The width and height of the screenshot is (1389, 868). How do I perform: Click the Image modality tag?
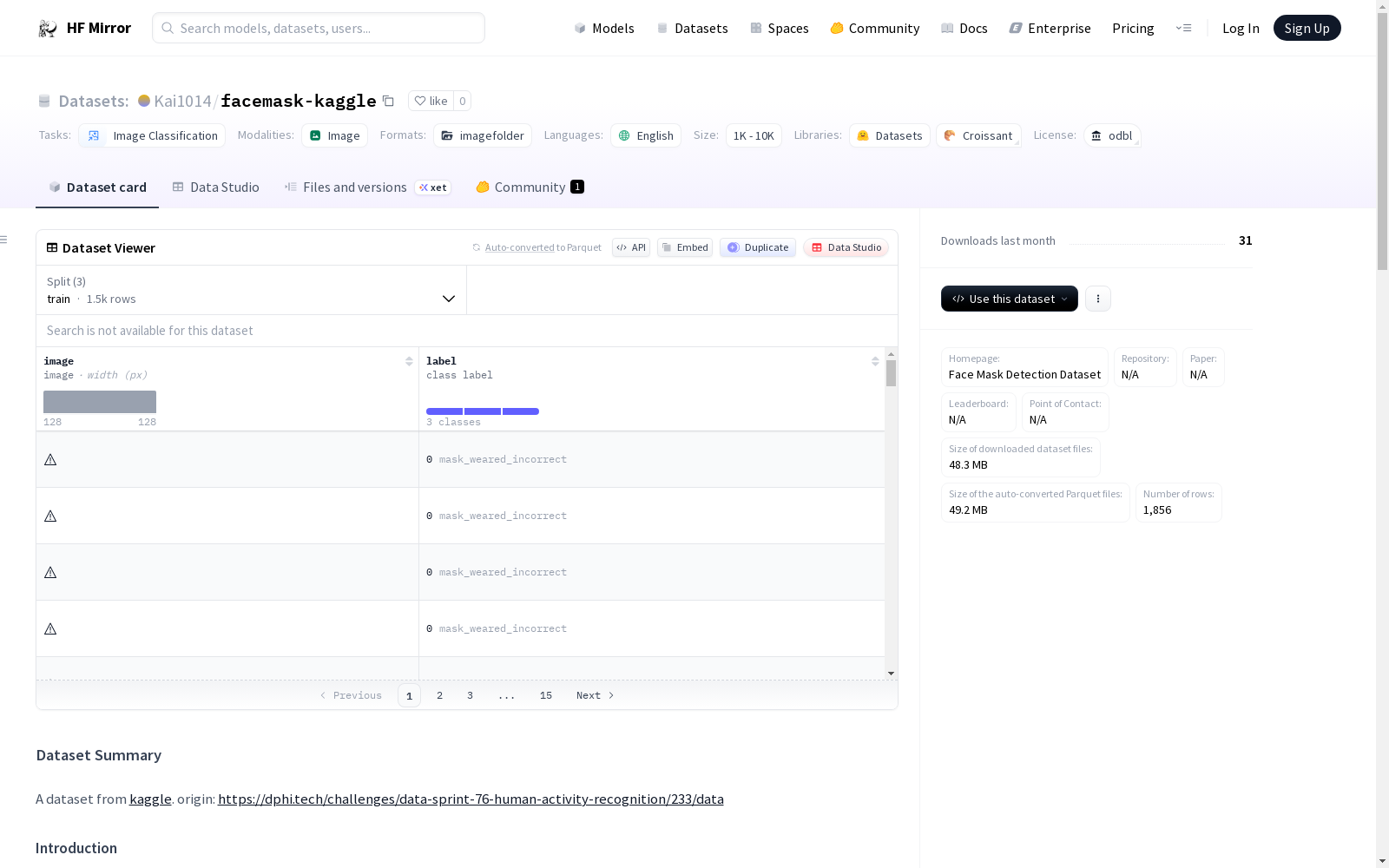pyautogui.click(x=335, y=135)
